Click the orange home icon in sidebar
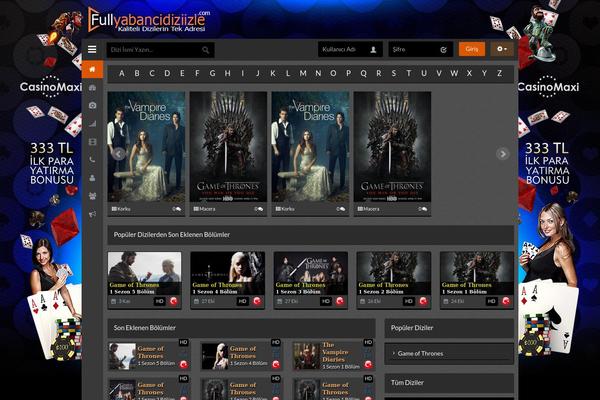The width and height of the screenshot is (600, 400). coord(92,69)
